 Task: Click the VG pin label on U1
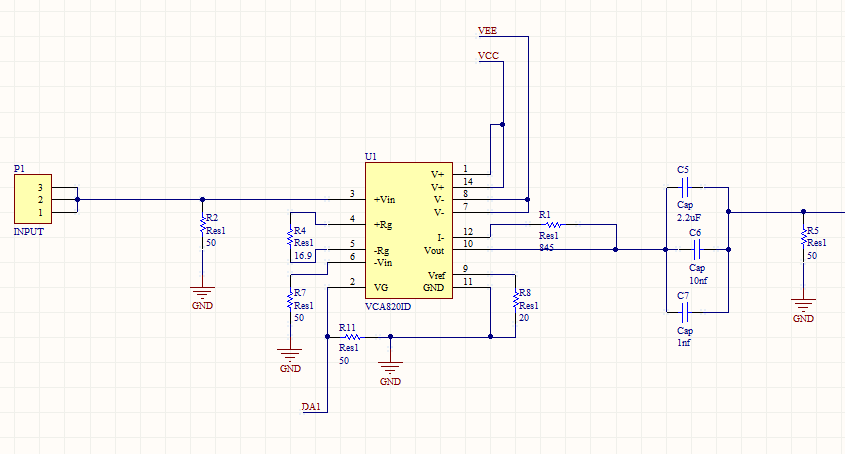[380, 287]
